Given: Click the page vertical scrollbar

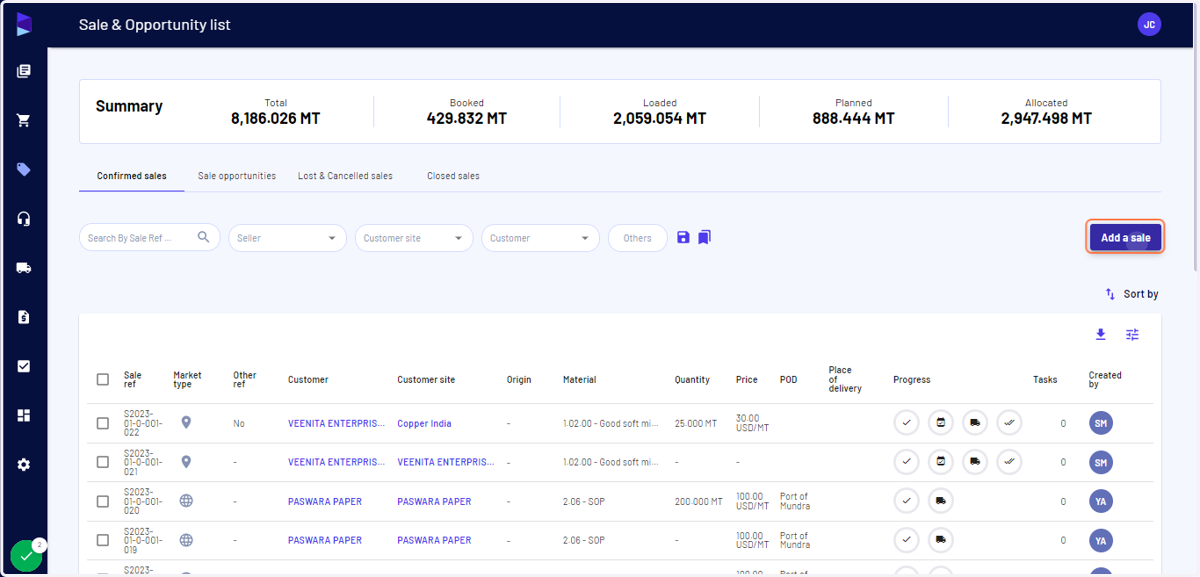Looking at the screenshot, I should click(x=1195, y=140).
